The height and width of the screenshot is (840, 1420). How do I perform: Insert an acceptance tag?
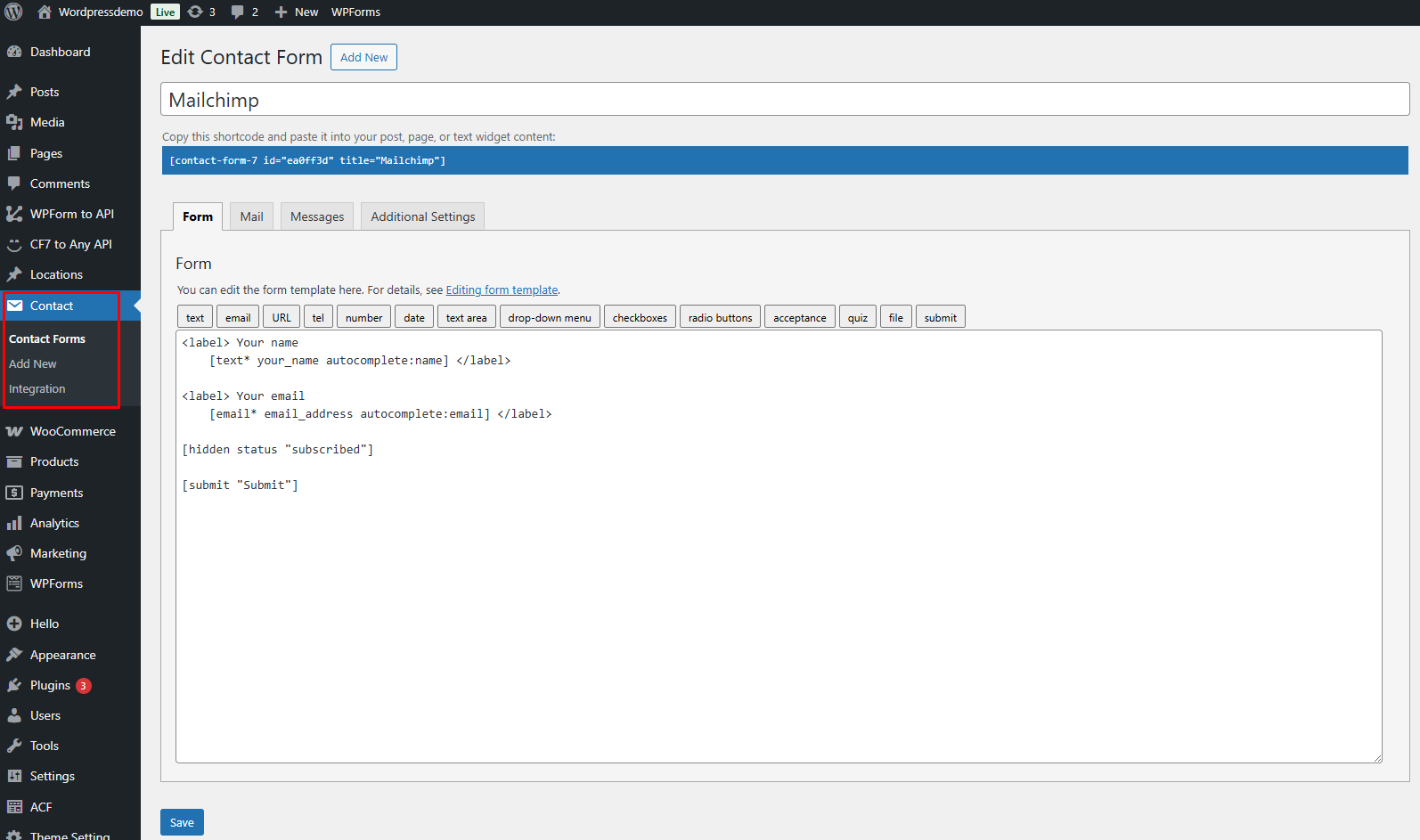tap(800, 317)
